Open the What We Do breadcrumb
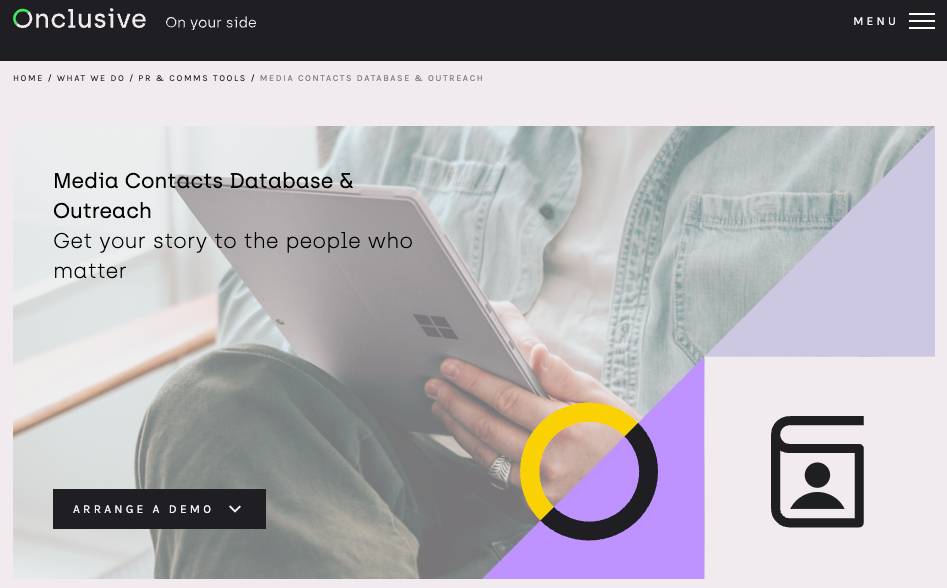Viewport: 947px width, 588px height. pyautogui.click(x=91, y=78)
